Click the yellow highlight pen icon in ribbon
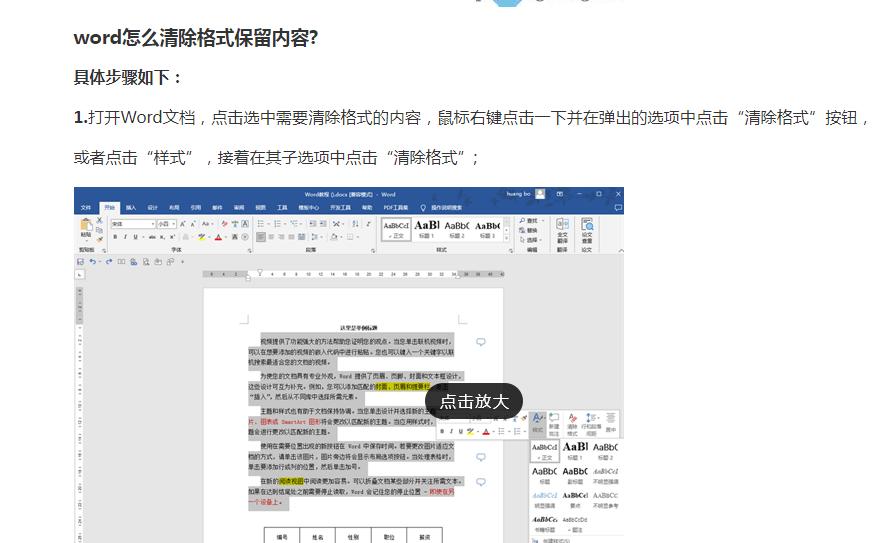The width and height of the screenshot is (882, 543). (201, 237)
